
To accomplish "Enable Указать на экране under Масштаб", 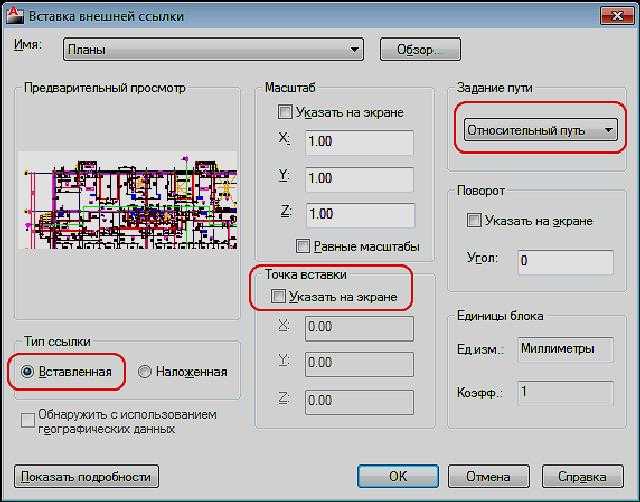I will click(285, 112).
